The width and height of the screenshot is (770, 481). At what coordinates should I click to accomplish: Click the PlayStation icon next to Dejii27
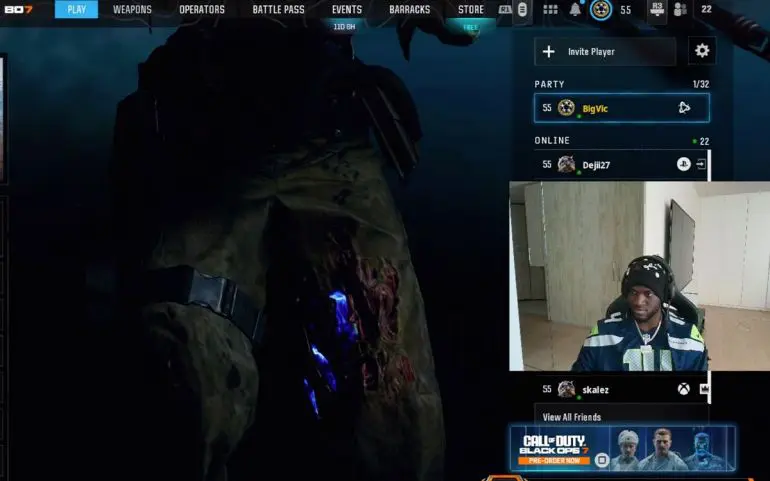tap(683, 164)
